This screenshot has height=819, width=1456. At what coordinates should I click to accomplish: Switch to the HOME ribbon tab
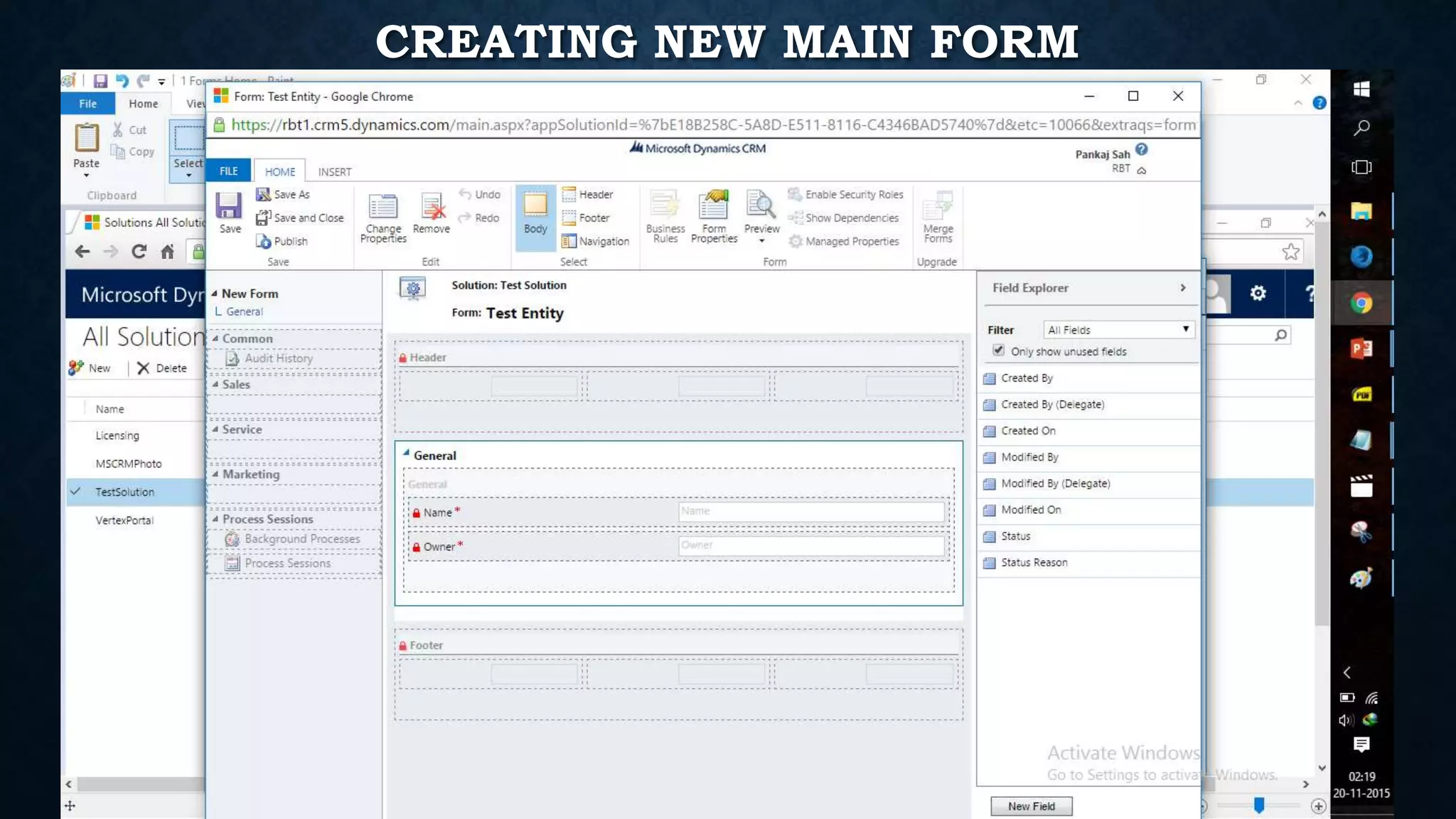coord(280,171)
